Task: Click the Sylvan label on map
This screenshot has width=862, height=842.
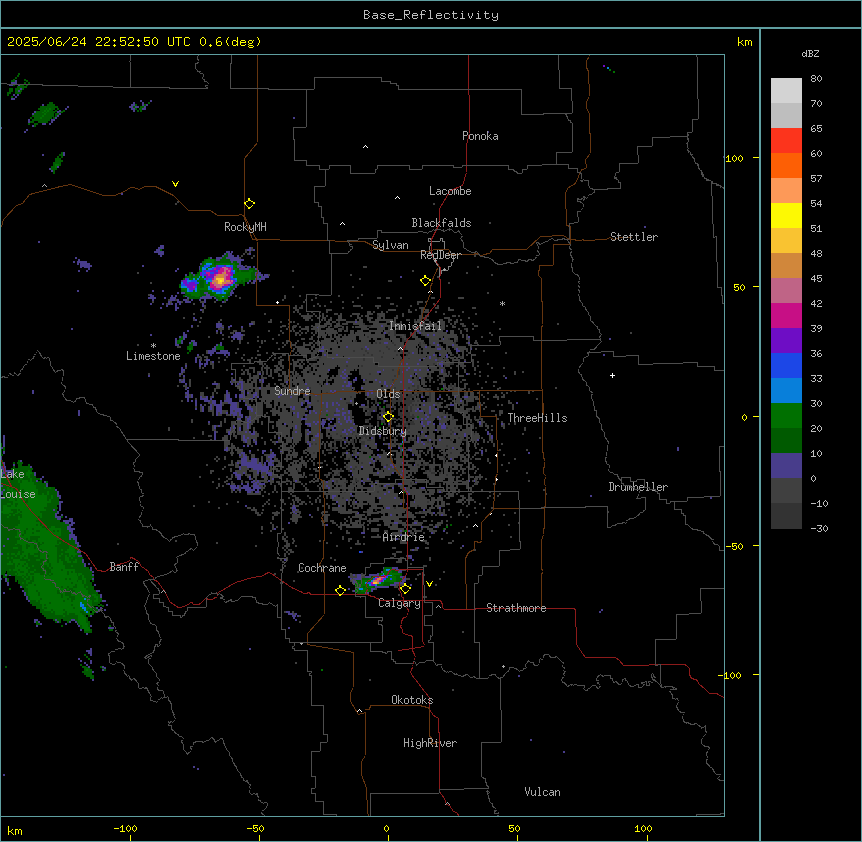Action: (390, 245)
